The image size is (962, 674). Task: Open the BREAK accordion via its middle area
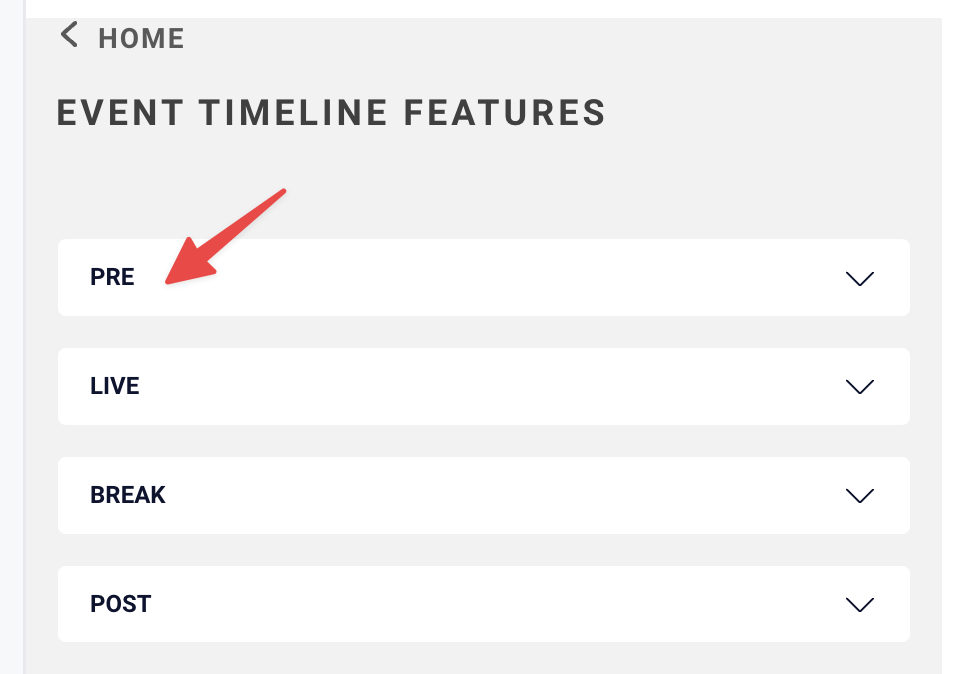pyautogui.click(x=483, y=496)
